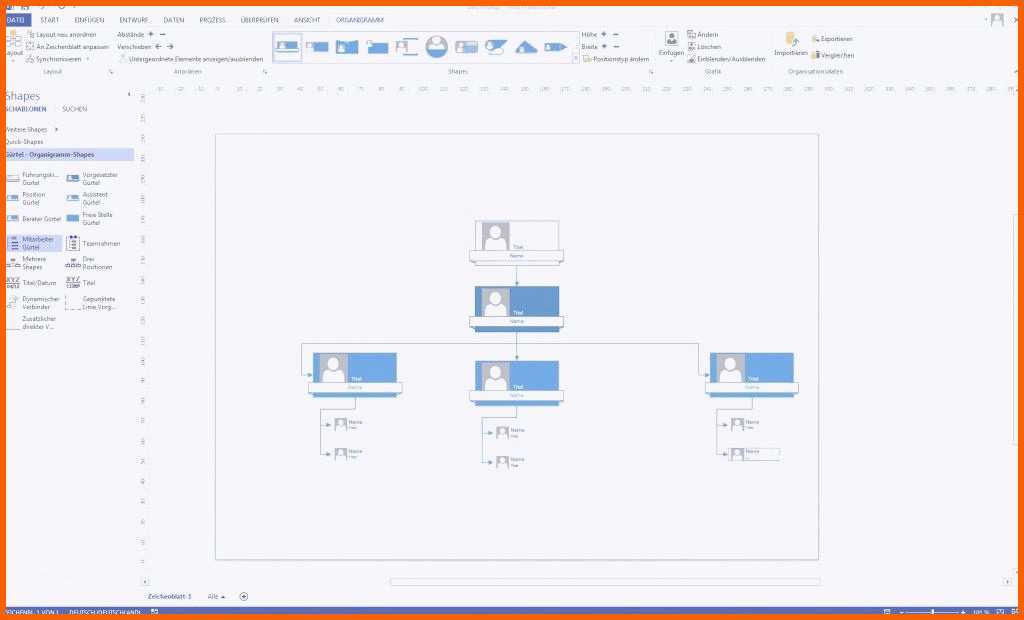
Task: Open the ORGANIGRAMM tab
Action: (360, 20)
